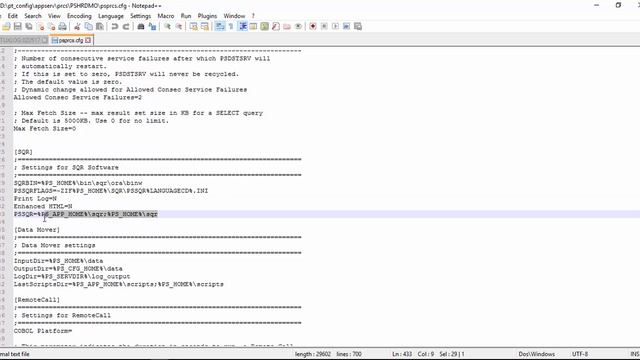640x360 pixels.
Task: Click the [RemoteCall] section header
Action: point(37,300)
